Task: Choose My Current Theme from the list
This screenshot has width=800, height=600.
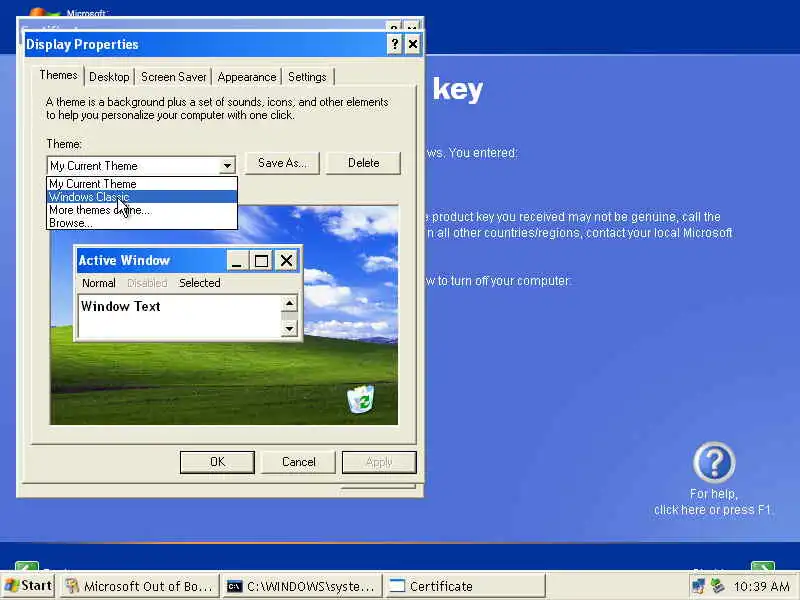Action: (142, 184)
